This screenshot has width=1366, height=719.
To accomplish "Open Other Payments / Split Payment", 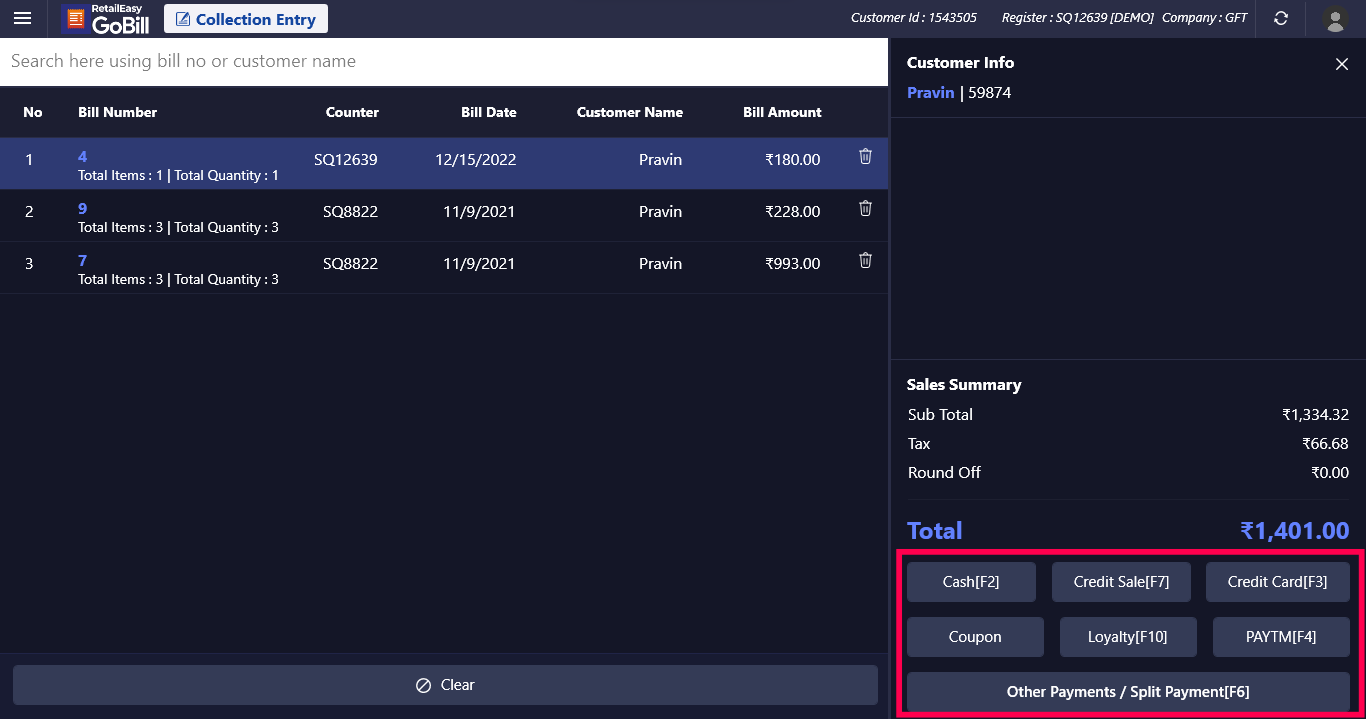I will point(1128,692).
